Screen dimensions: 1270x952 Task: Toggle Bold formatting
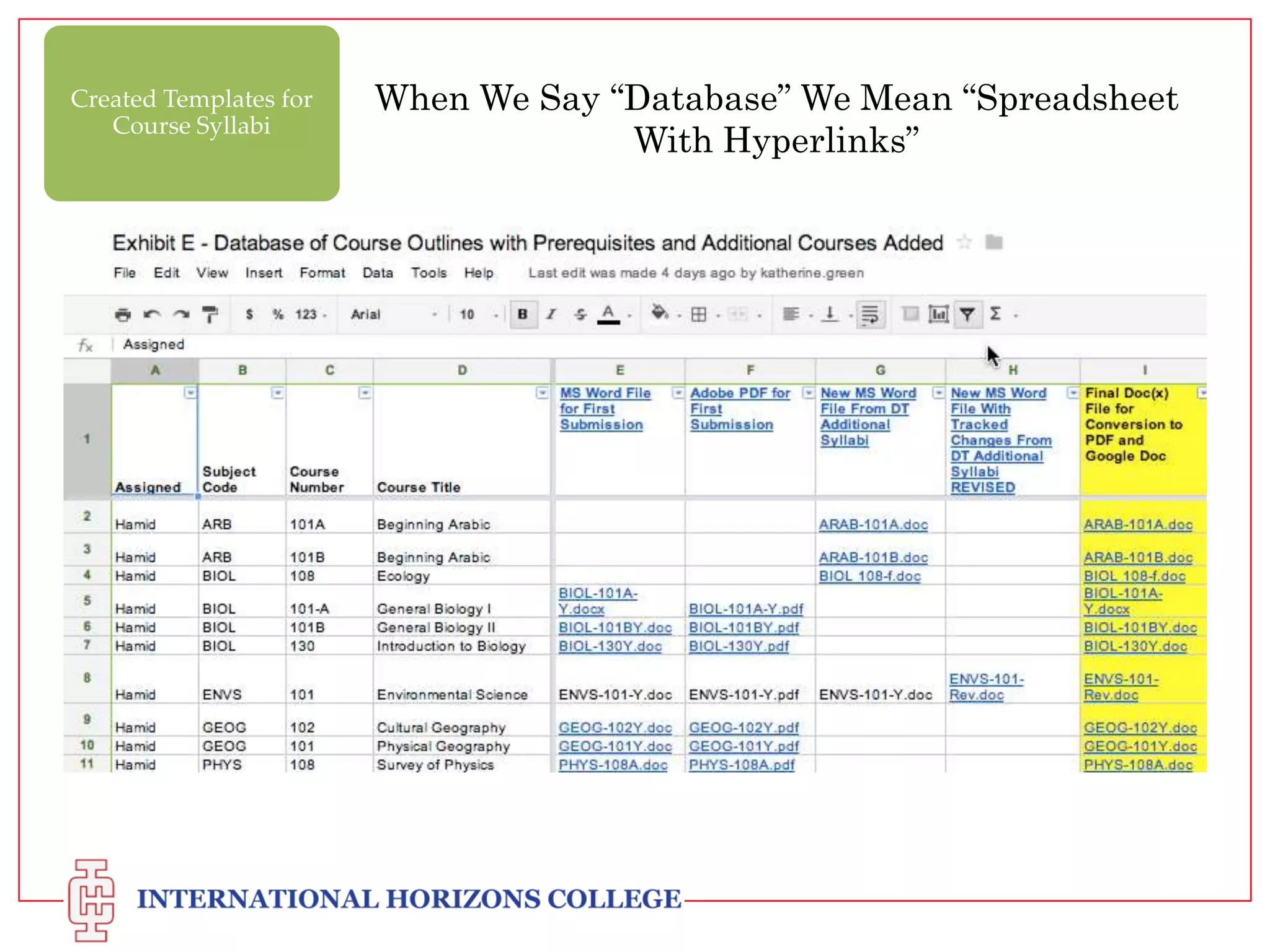tap(523, 314)
